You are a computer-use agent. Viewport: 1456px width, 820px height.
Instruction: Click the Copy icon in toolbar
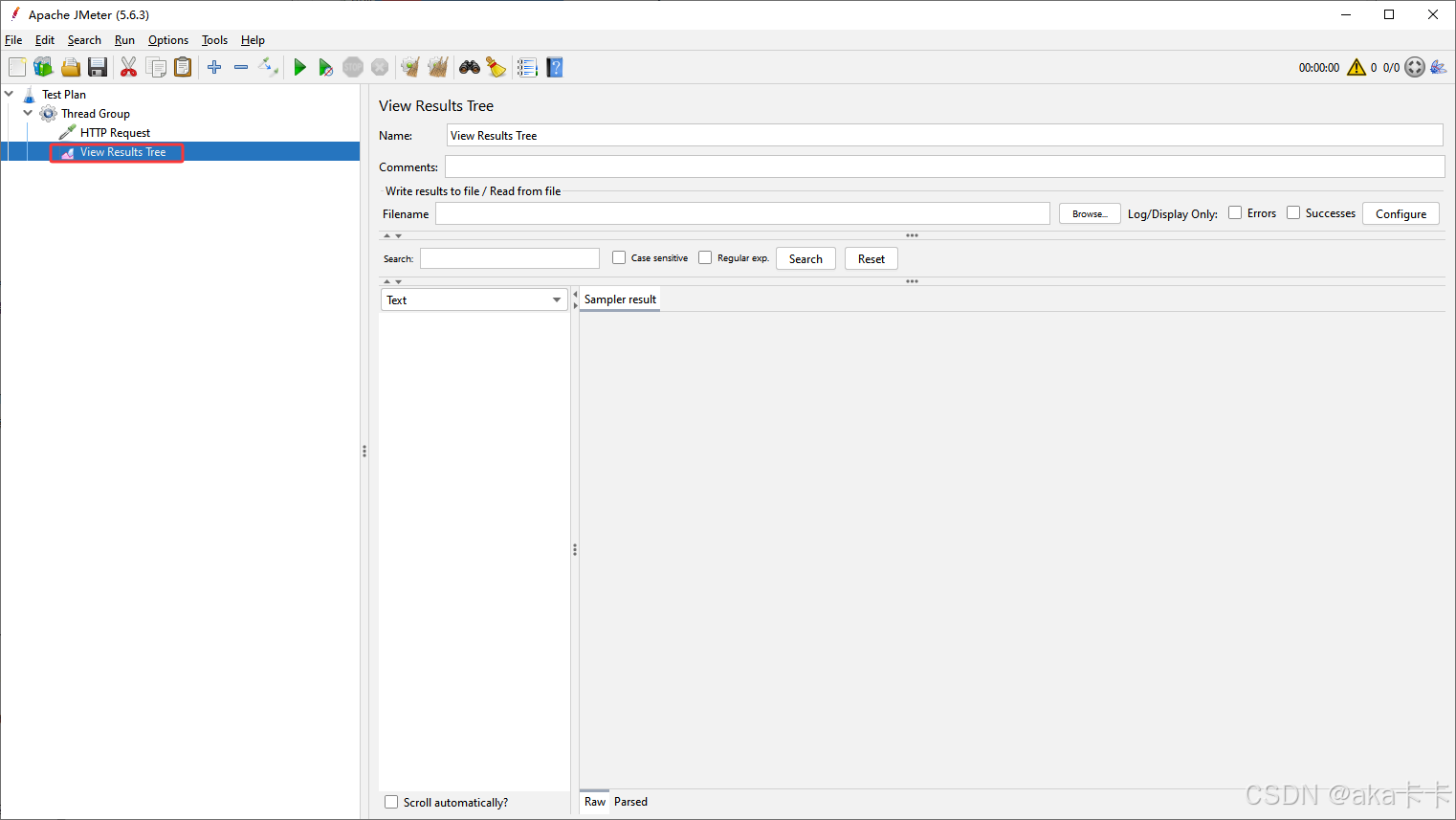coord(156,67)
